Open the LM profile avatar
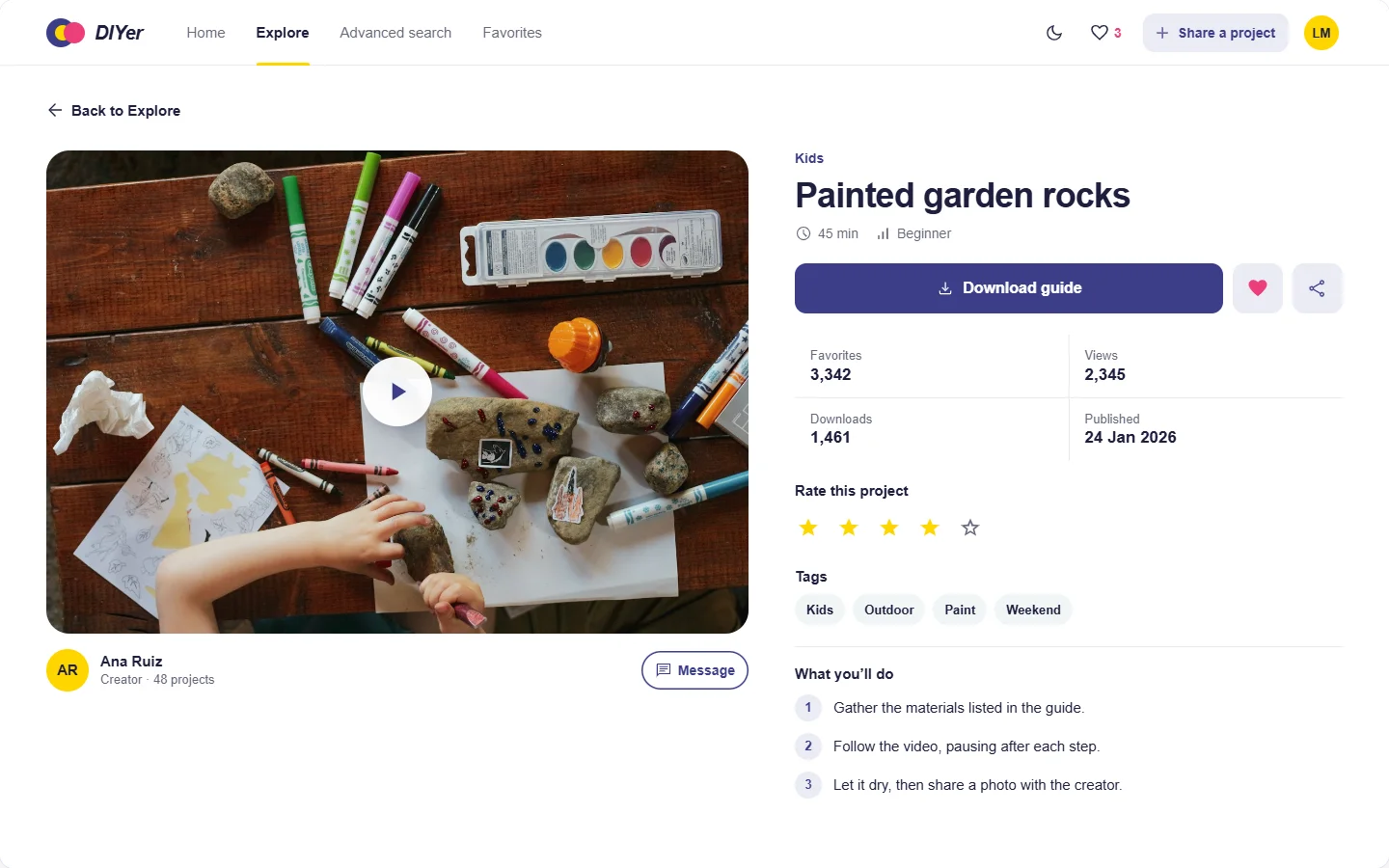1389x868 pixels. pyautogui.click(x=1321, y=33)
